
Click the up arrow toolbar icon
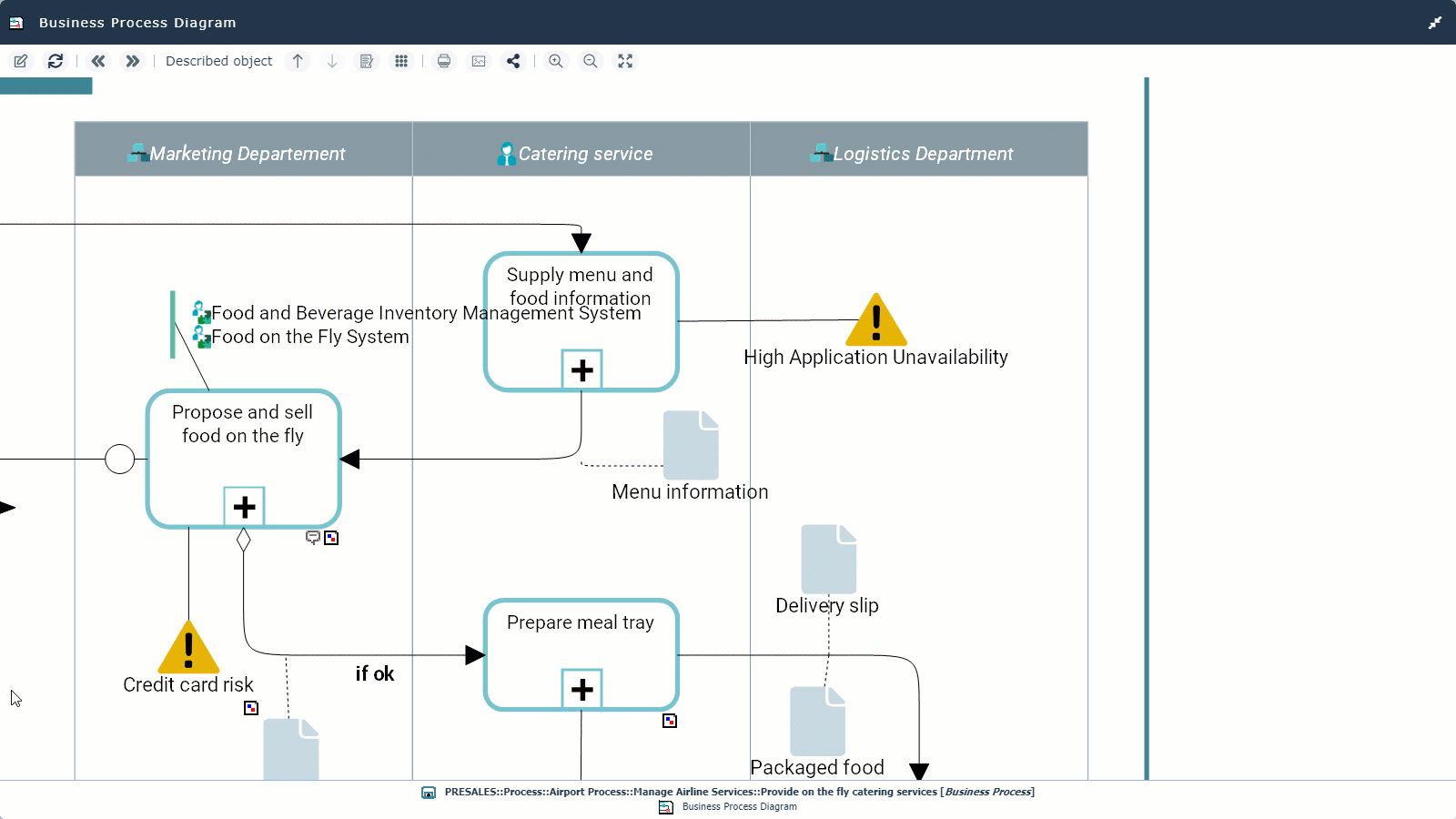point(298,61)
